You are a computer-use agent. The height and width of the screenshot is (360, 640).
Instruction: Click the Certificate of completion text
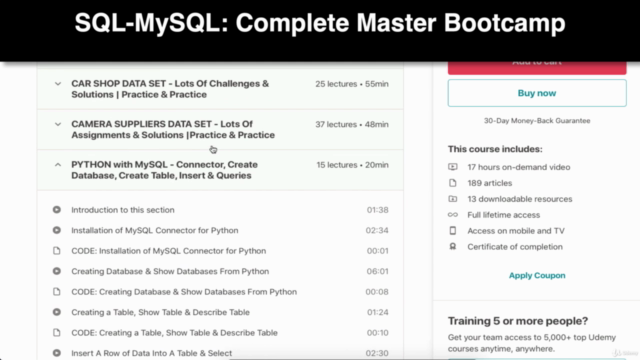[515, 247]
